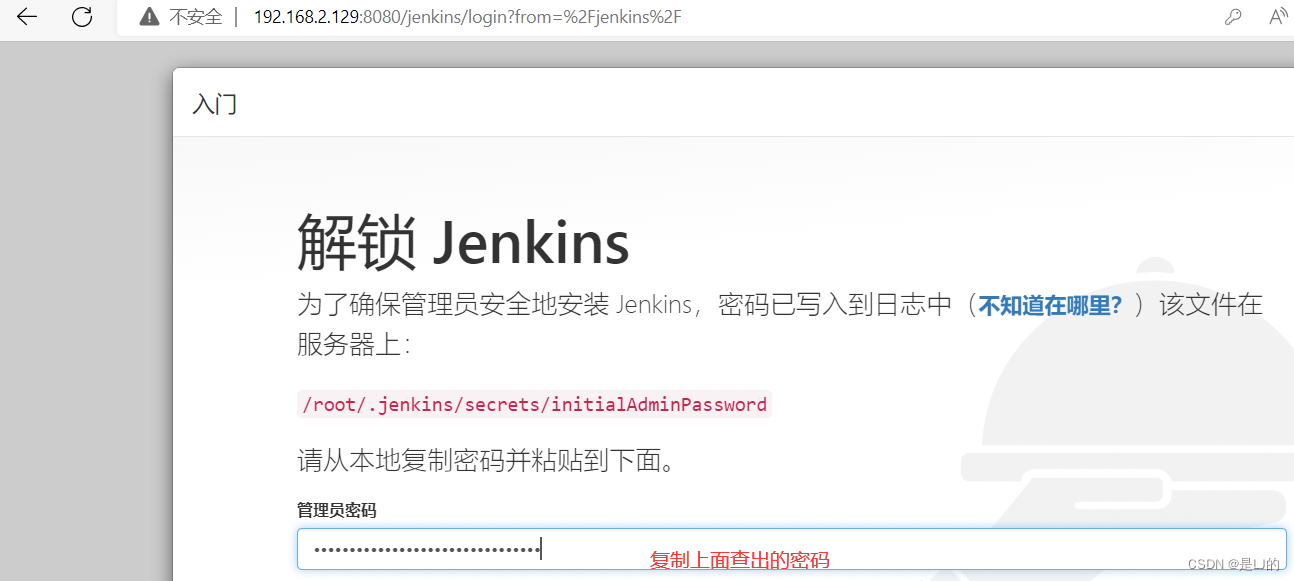Click the browser back arrow

27,17
